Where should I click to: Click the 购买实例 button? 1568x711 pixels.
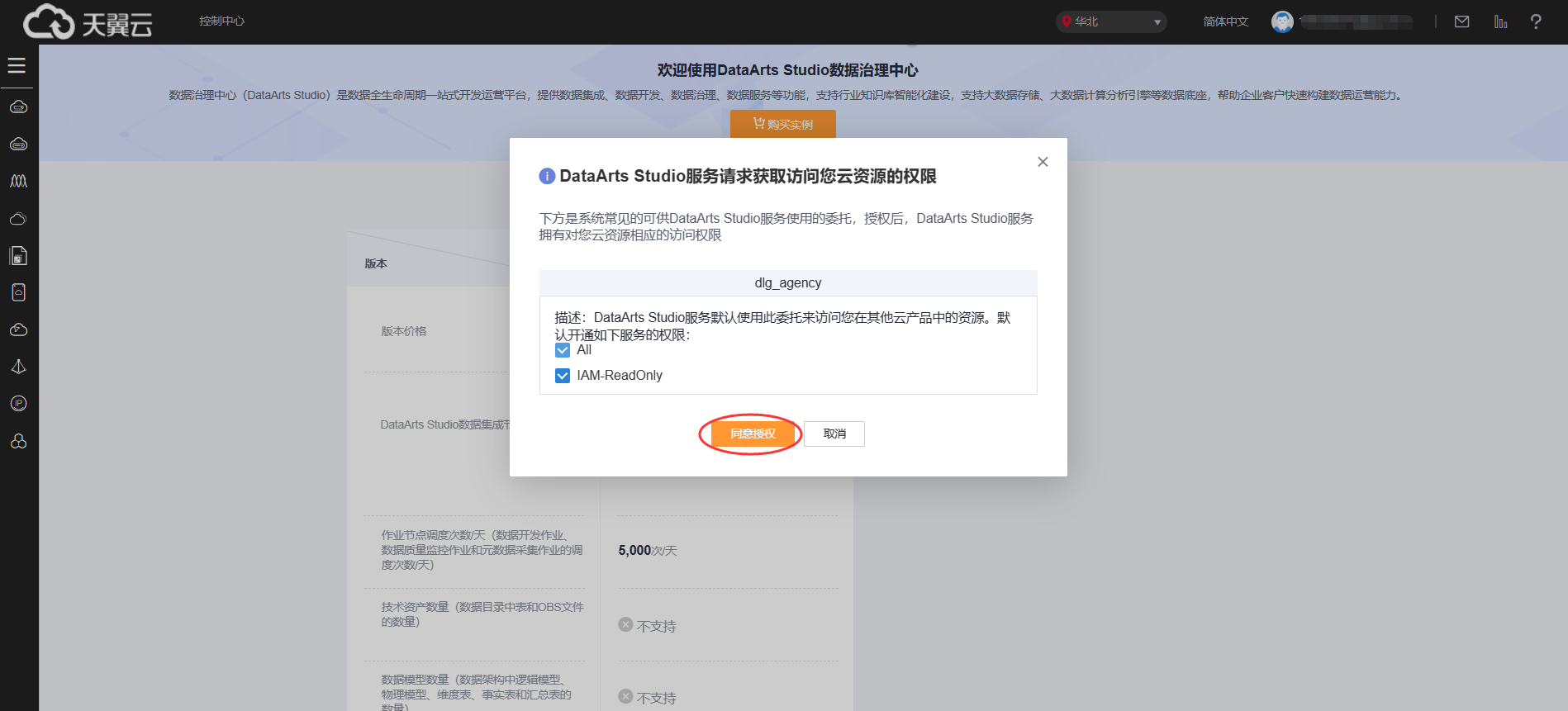(x=783, y=124)
